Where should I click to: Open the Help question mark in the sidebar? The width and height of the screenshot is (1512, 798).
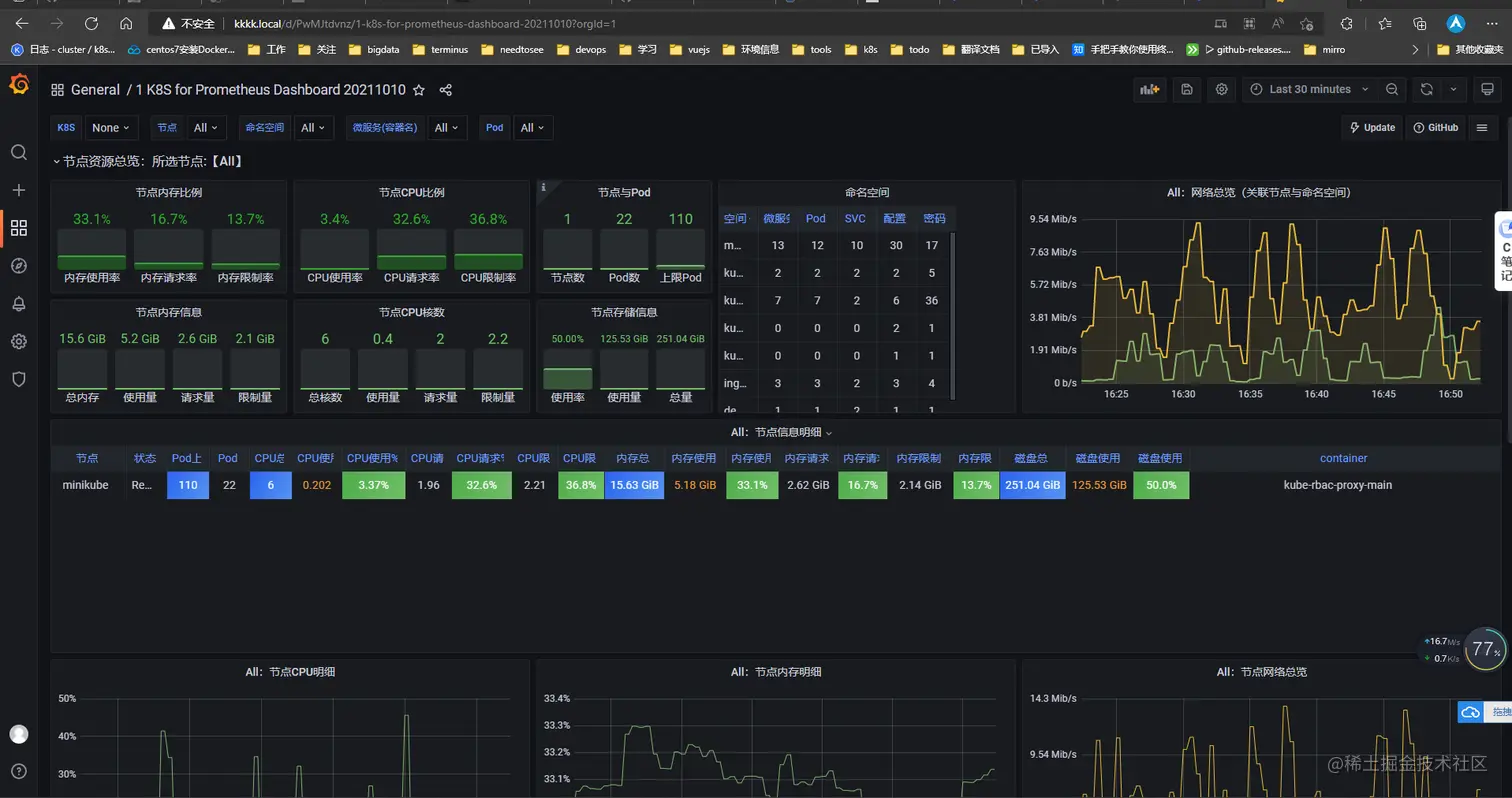point(19,771)
